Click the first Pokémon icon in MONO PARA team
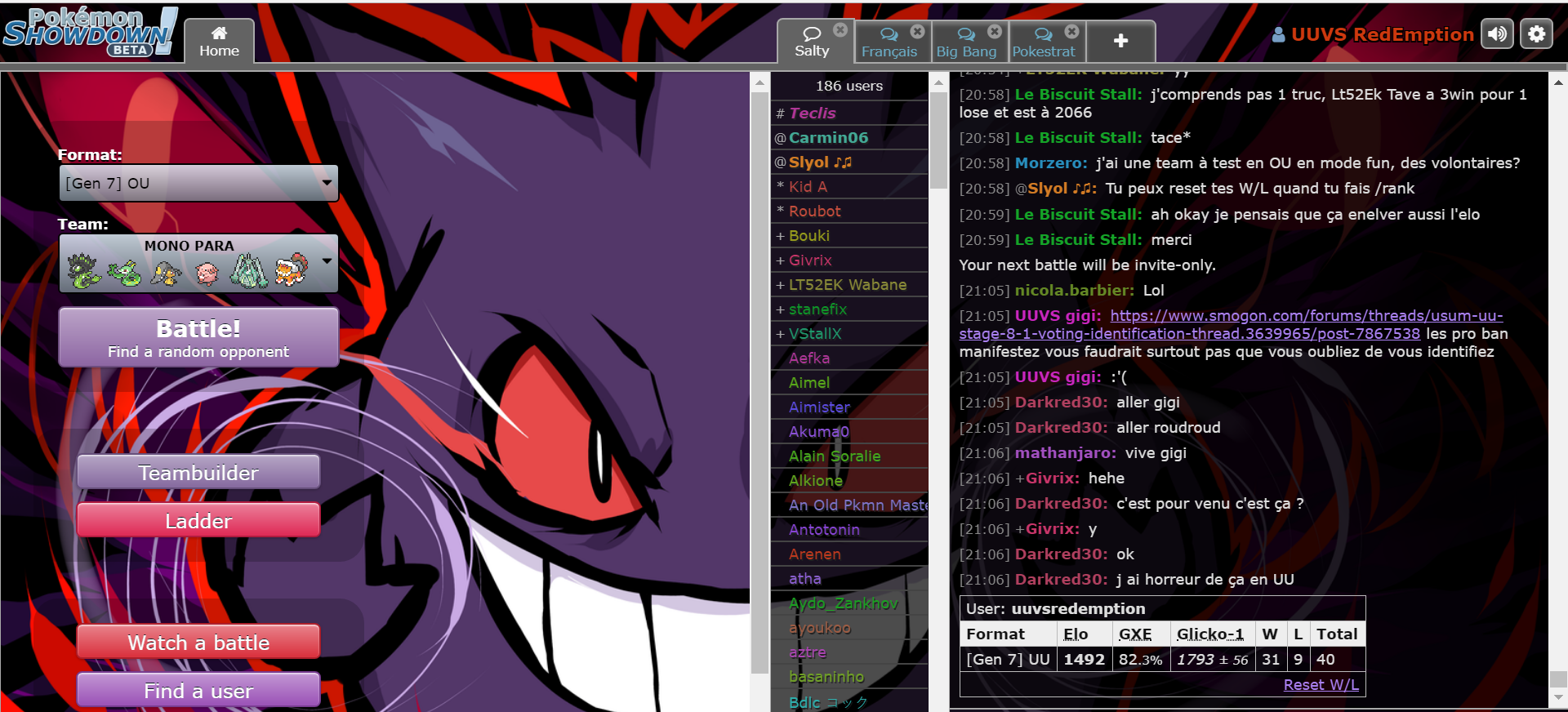 pyautogui.click(x=83, y=271)
